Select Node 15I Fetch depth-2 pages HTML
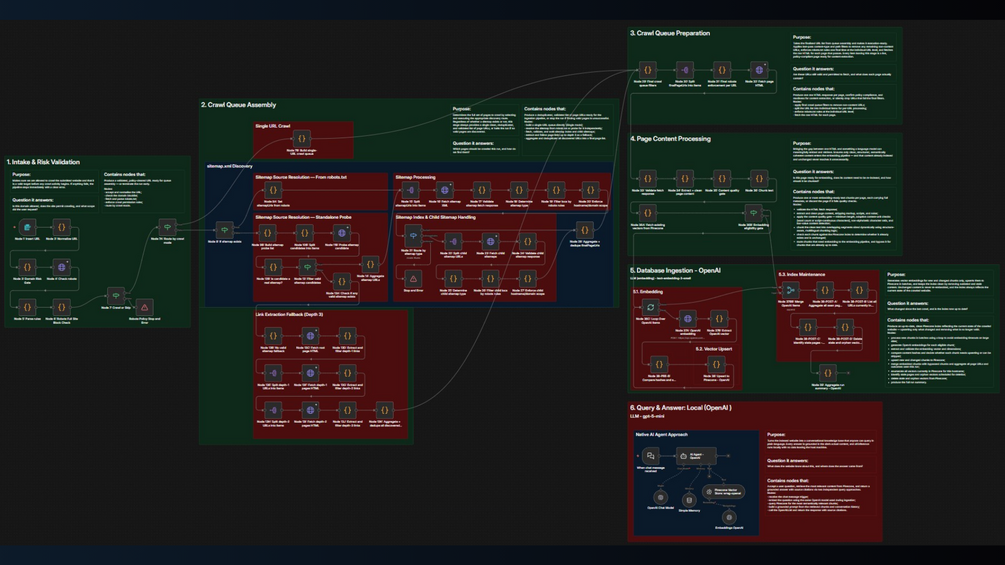1005x565 pixels. click(x=310, y=409)
